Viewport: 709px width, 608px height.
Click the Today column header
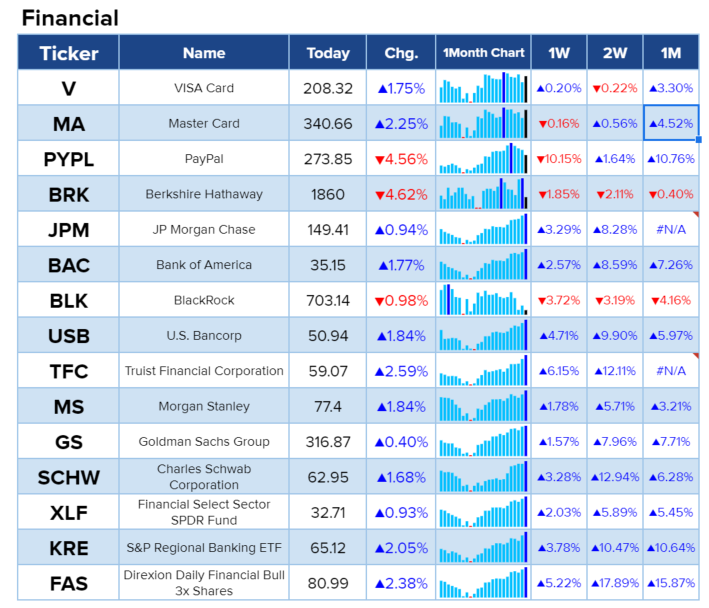coord(328,52)
